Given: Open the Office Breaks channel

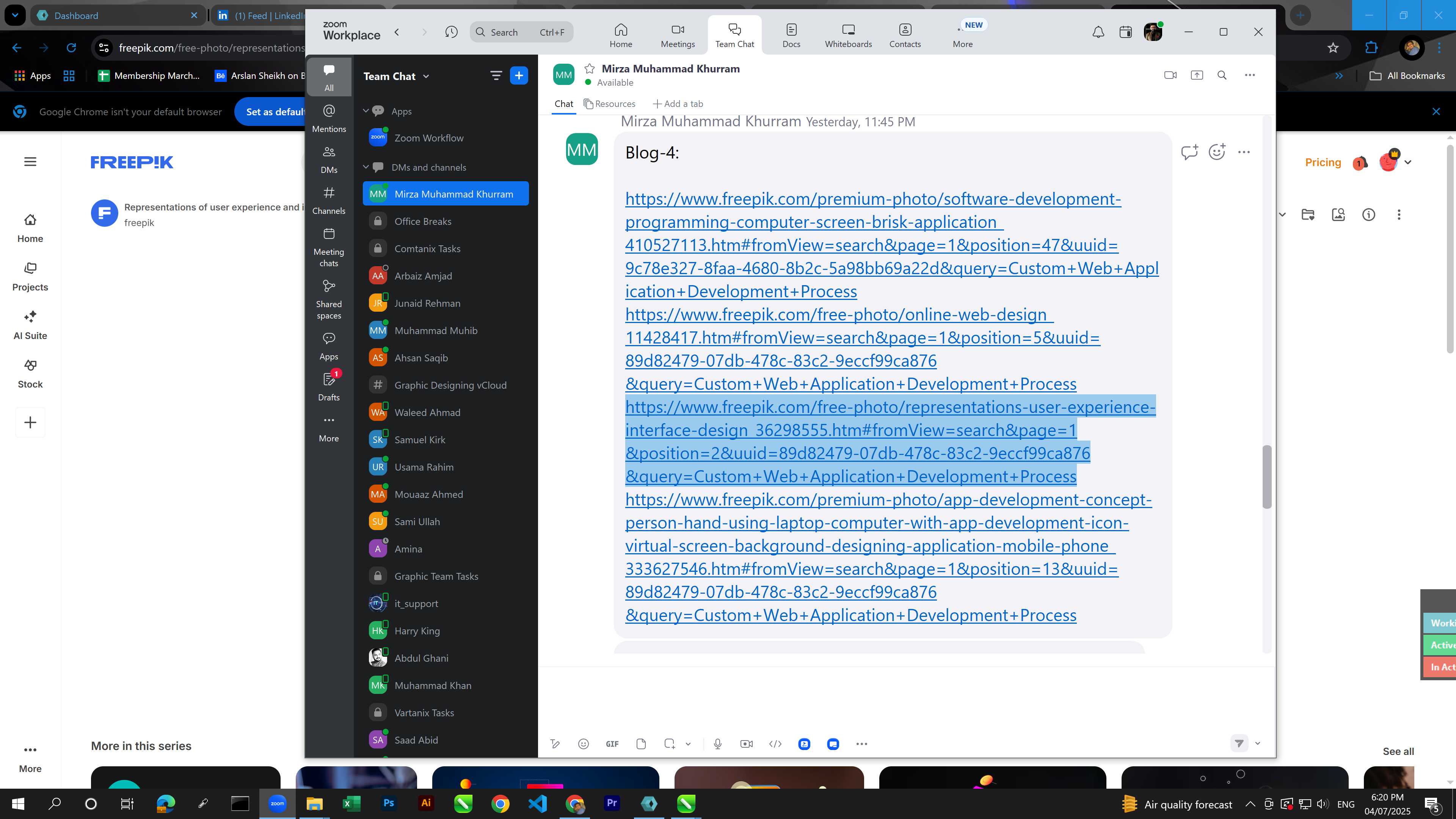Looking at the screenshot, I should [x=446, y=221].
